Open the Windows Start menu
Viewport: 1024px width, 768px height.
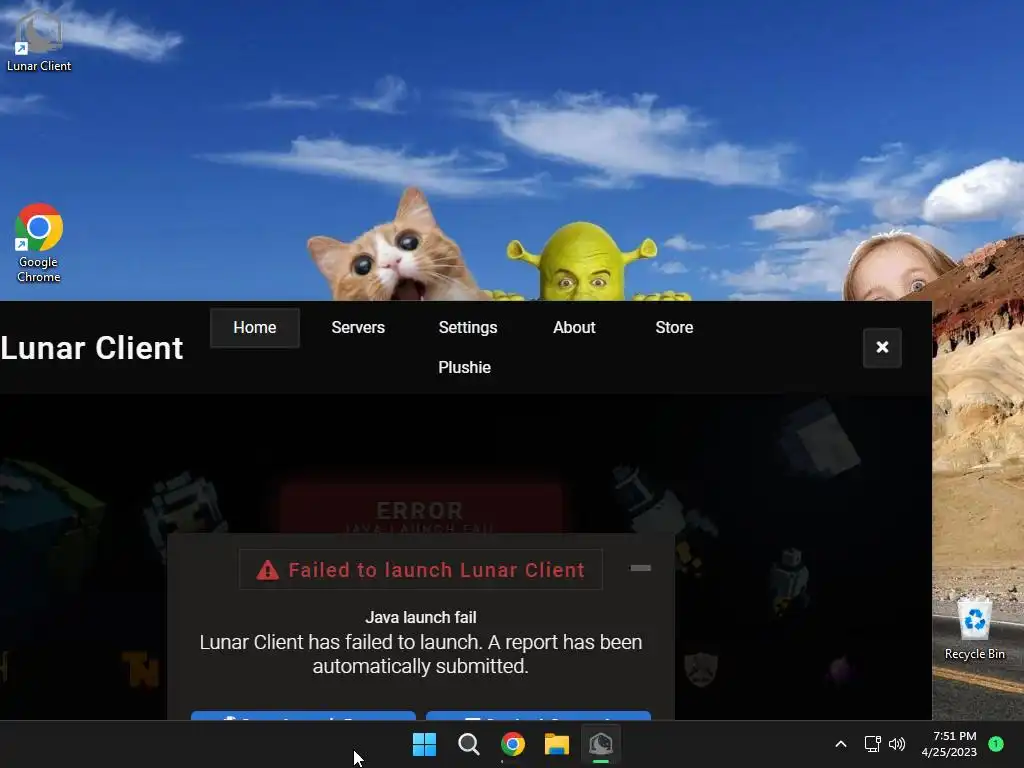tap(424, 744)
